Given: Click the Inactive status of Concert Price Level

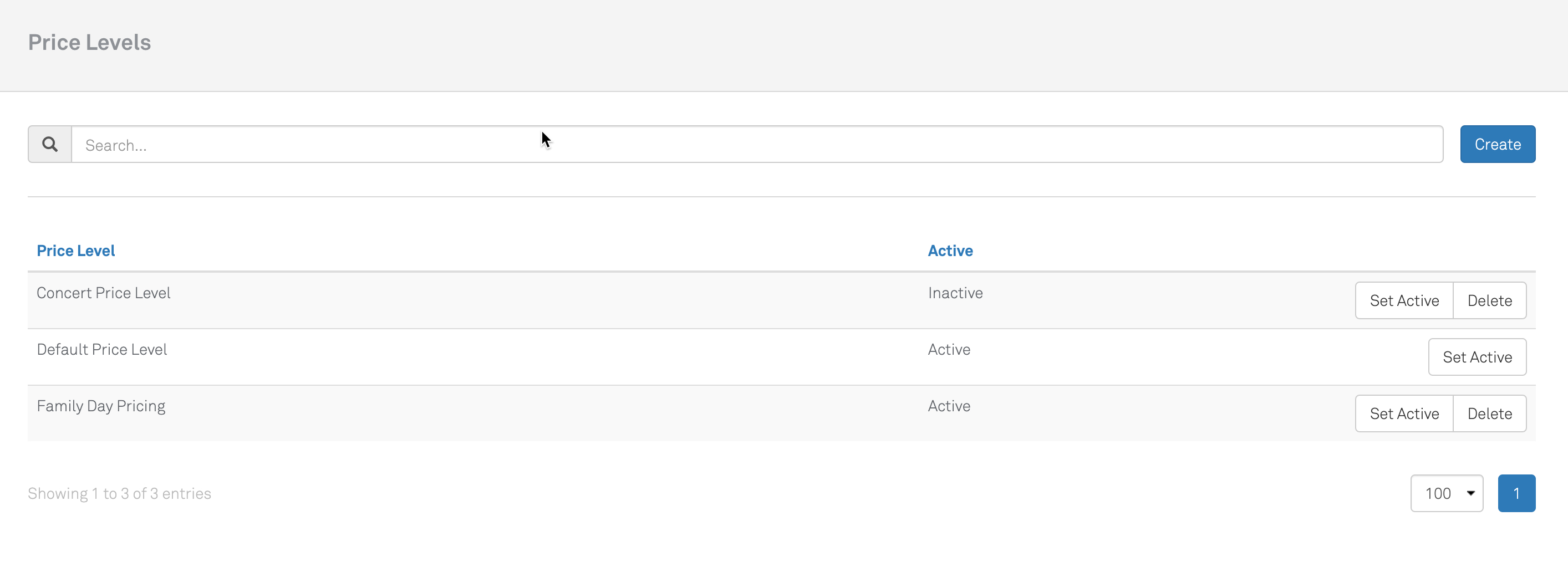Looking at the screenshot, I should click(955, 293).
